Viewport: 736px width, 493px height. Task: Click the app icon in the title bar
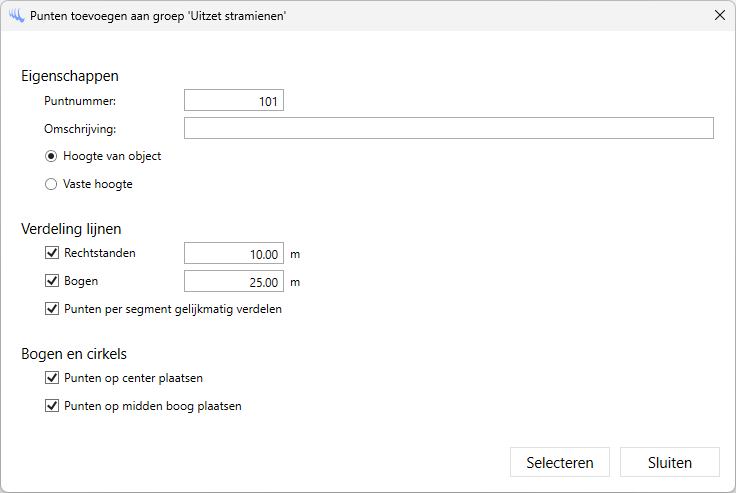(x=16, y=16)
